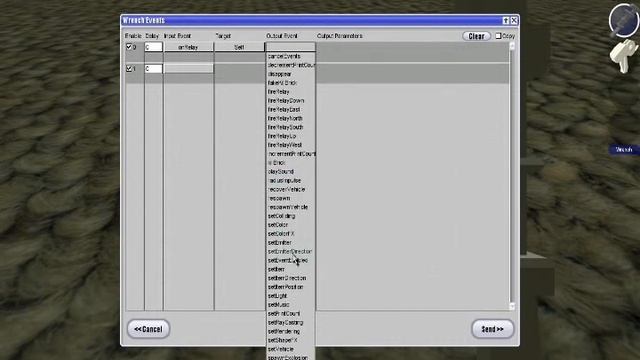Select setColliding output event
Image resolution: width=640 pixels, height=360 pixels.
click(281, 216)
